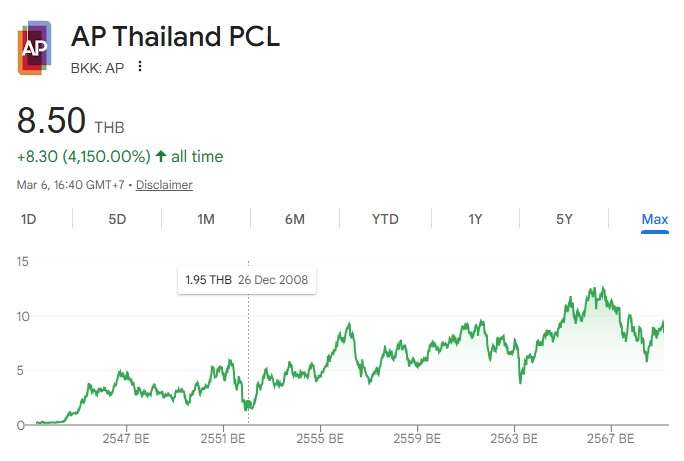This screenshot has height=461, width=684.
Task: Switch to the YTD range tab
Action: coord(385,219)
